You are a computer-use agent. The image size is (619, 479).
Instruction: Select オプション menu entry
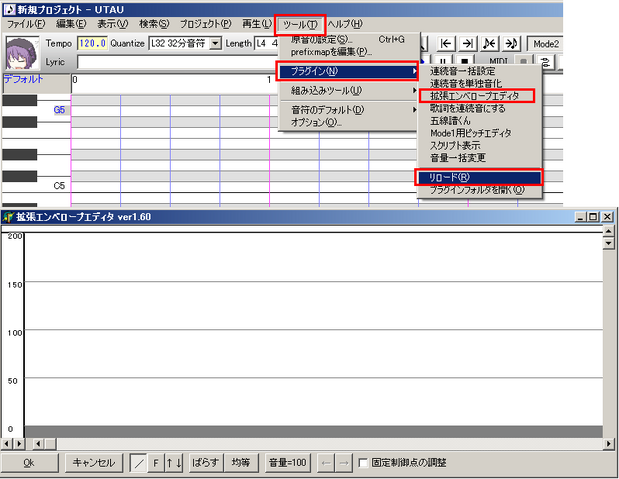pyautogui.click(x=349, y=122)
